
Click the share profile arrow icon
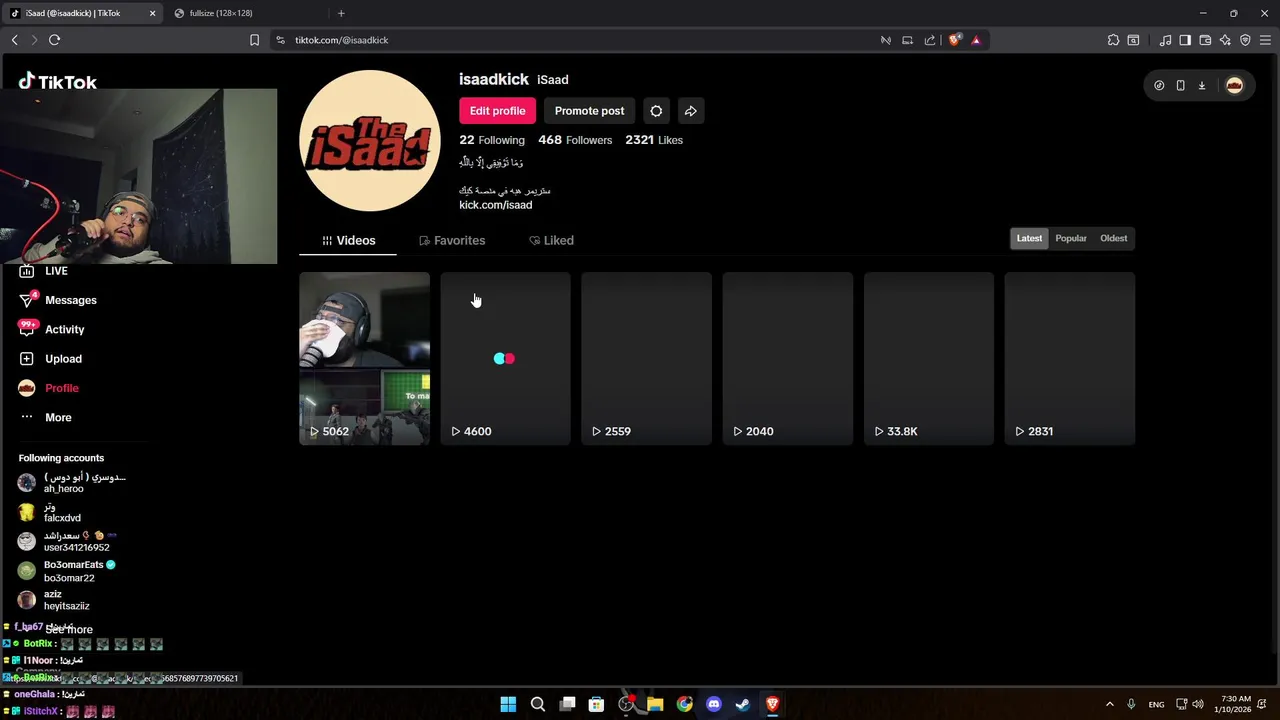coord(690,111)
